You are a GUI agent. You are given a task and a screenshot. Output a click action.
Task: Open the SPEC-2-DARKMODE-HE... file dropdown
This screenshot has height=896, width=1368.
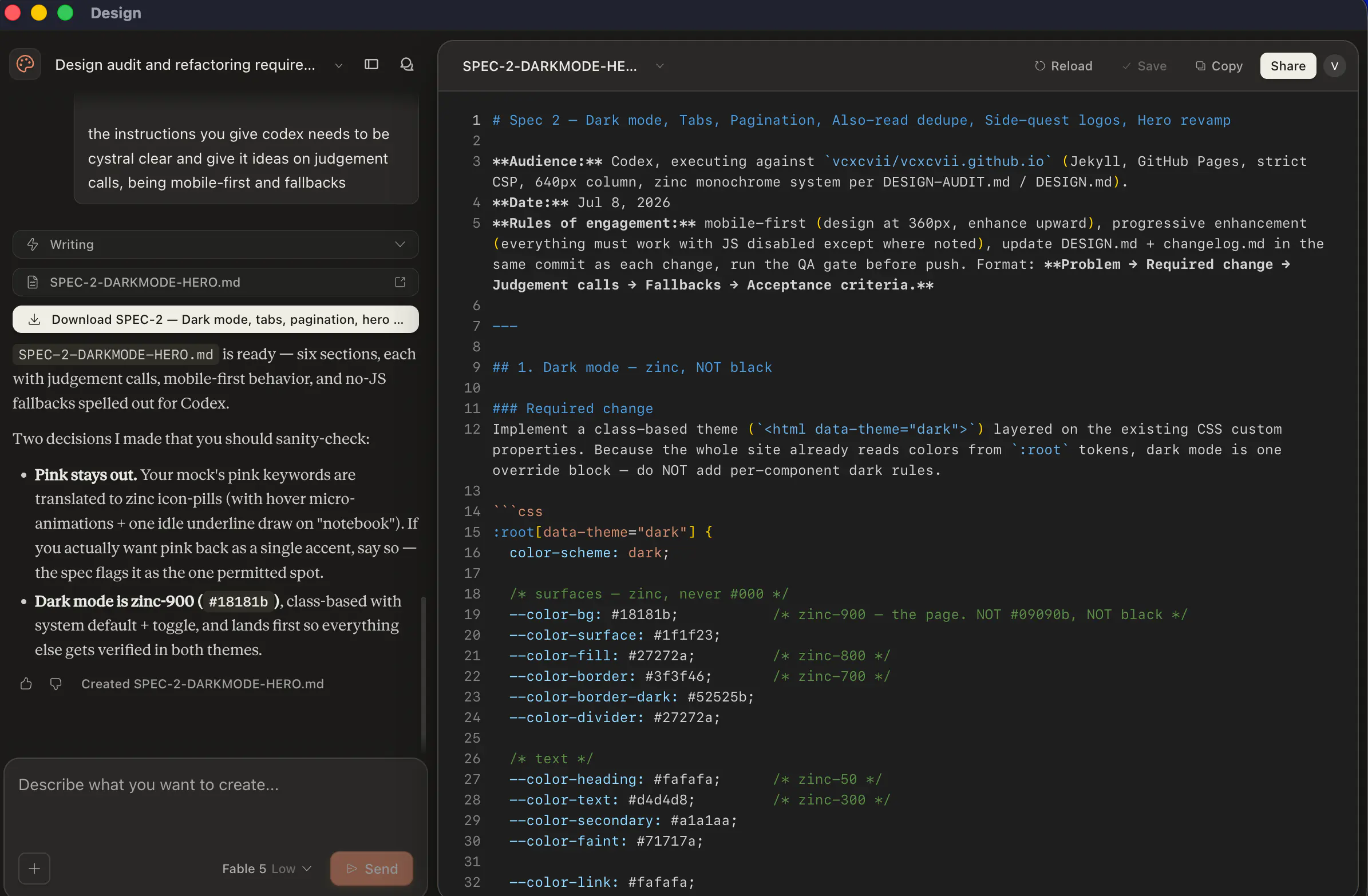click(563, 66)
